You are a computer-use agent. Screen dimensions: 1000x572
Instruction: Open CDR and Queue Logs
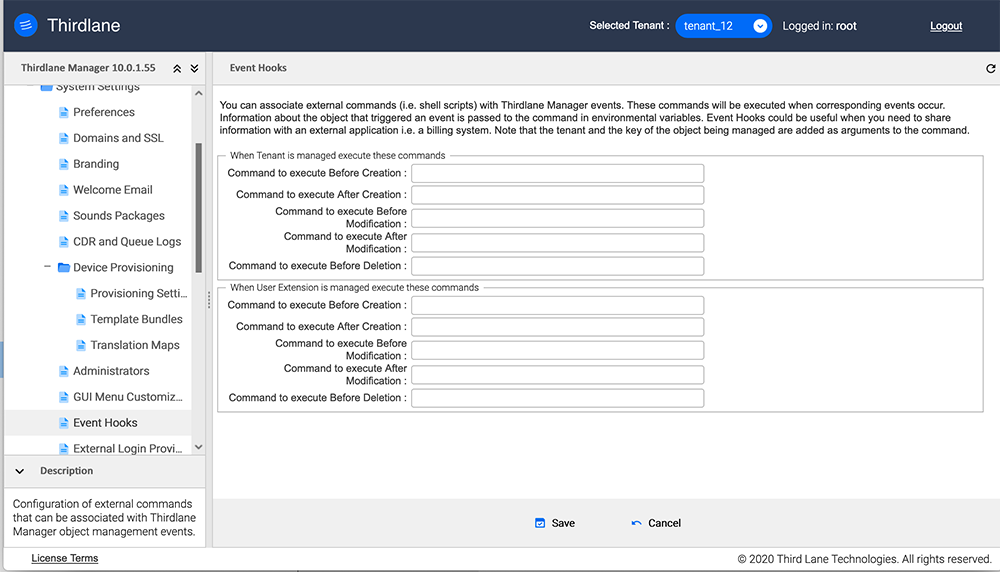click(x=127, y=242)
